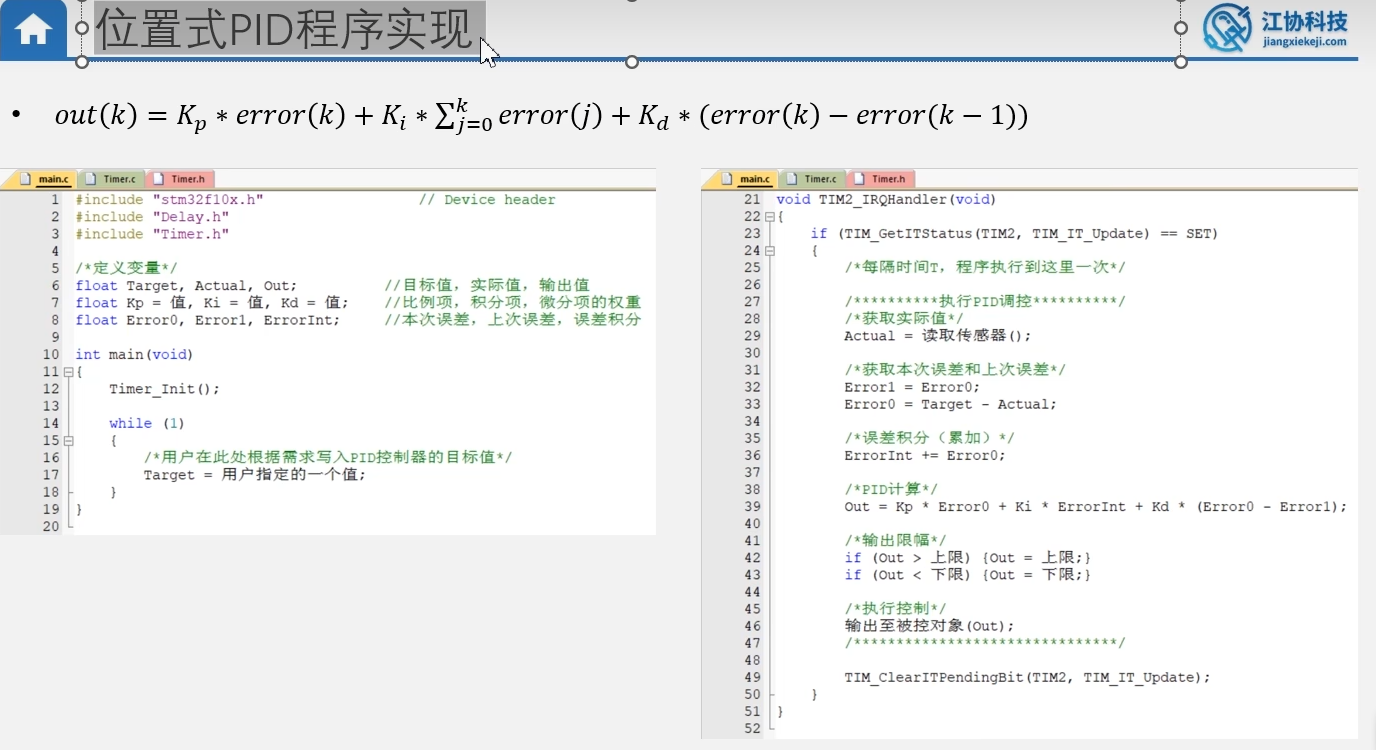Open Timer.c tab in left editor
The height and width of the screenshot is (750, 1376).
[x=112, y=179]
